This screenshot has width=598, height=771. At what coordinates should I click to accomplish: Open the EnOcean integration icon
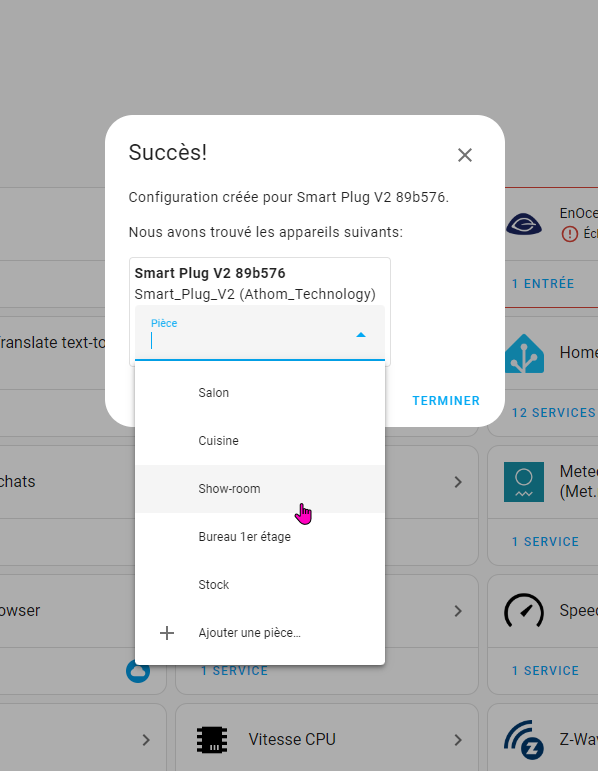coord(524,225)
